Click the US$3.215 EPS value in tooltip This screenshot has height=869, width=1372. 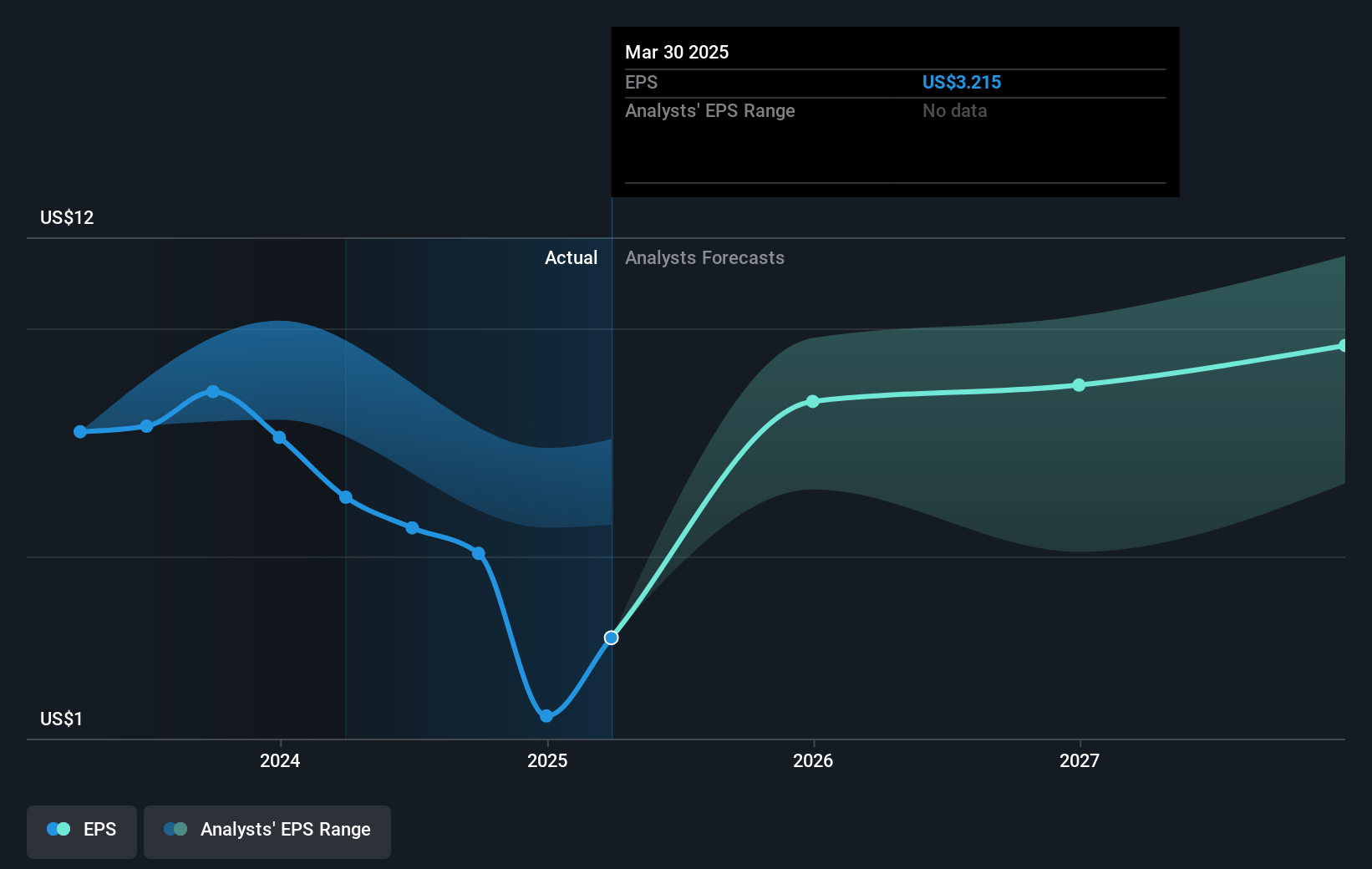click(962, 82)
